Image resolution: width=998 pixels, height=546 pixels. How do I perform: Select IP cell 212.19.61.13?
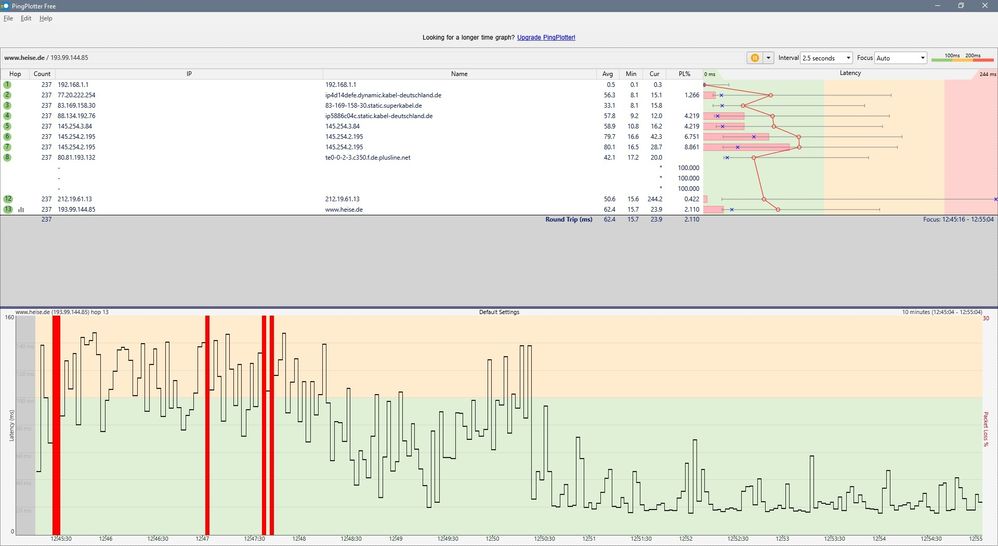(x=74, y=199)
